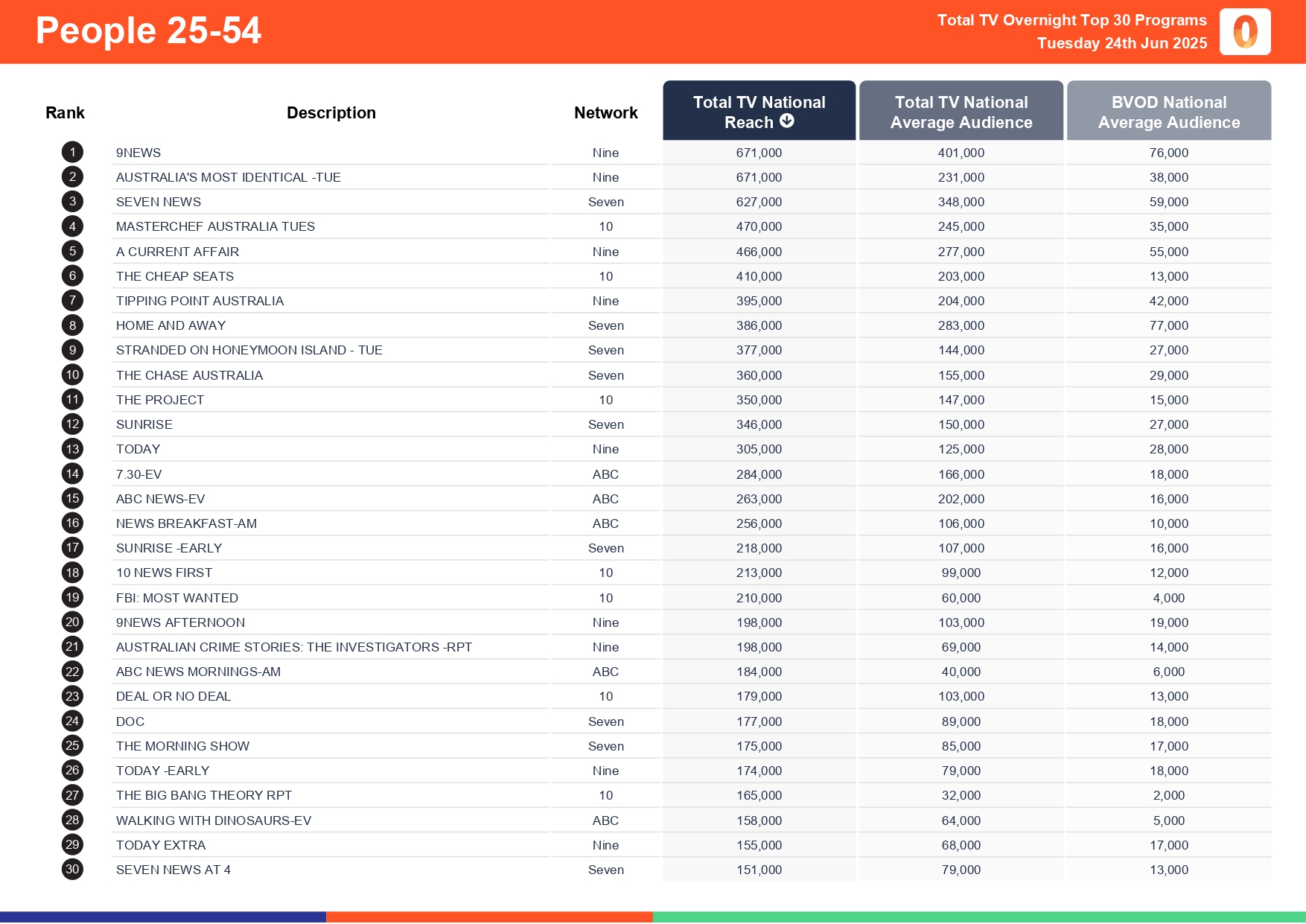Click the 671,000 reach value for 9NEWS
The image size is (1306, 924).
click(757, 152)
